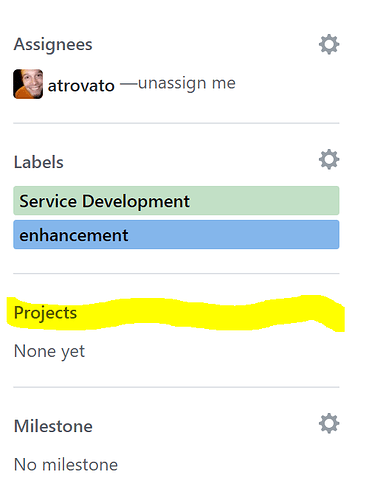Click the divider line beneath 'None yet'
The height and width of the screenshot is (500, 382).
tap(176, 387)
